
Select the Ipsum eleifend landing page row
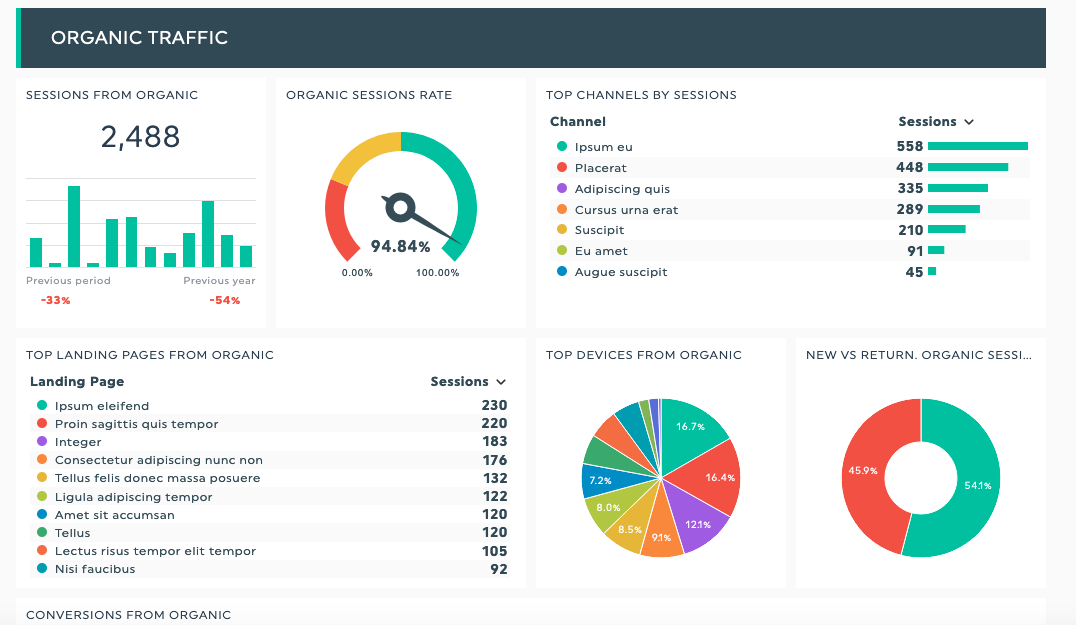pos(268,405)
